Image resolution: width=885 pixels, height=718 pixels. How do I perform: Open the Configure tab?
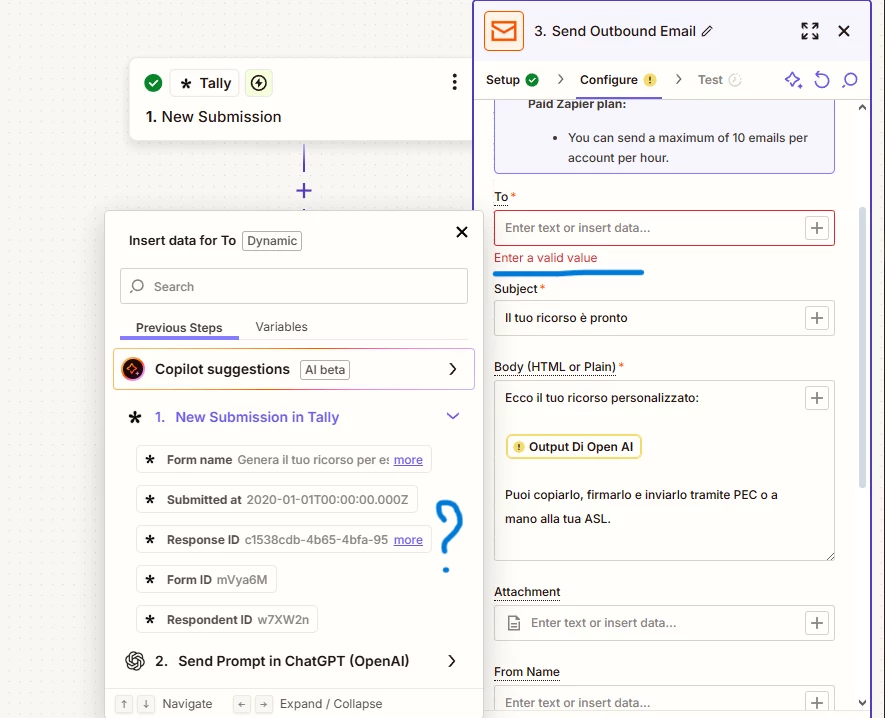click(x=618, y=80)
